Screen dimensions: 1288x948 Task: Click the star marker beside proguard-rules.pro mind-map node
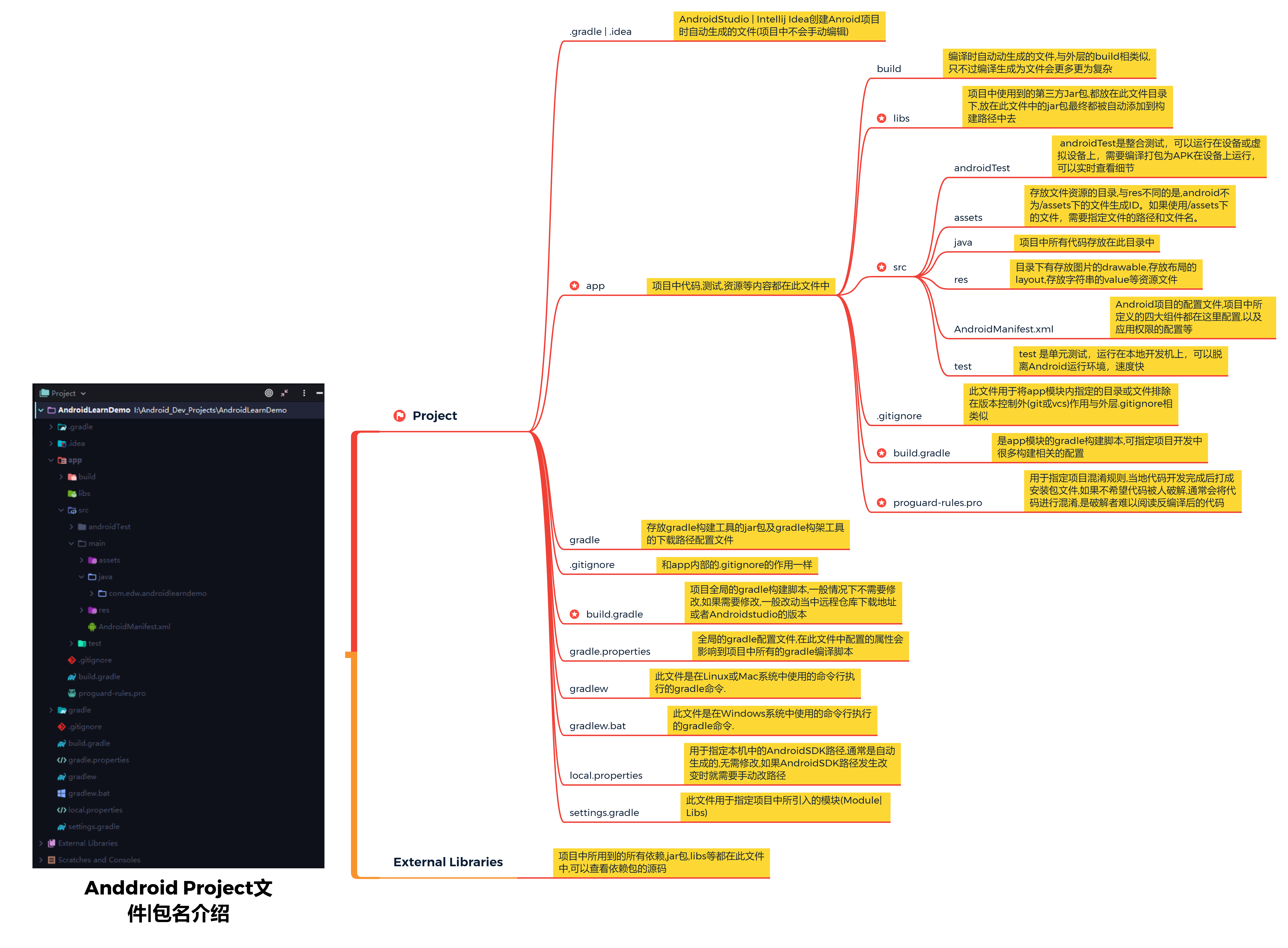point(881,503)
